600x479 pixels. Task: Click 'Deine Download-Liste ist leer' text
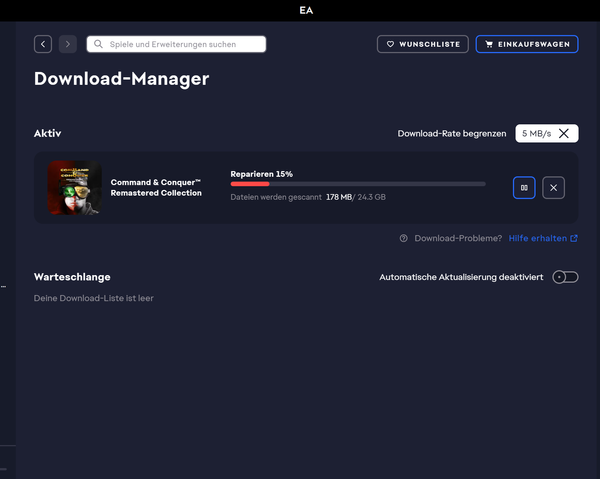click(x=94, y=298)
